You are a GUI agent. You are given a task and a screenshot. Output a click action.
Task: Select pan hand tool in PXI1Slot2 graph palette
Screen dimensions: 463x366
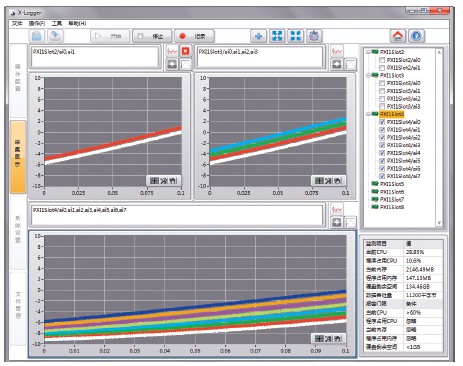tap(173, 181)
